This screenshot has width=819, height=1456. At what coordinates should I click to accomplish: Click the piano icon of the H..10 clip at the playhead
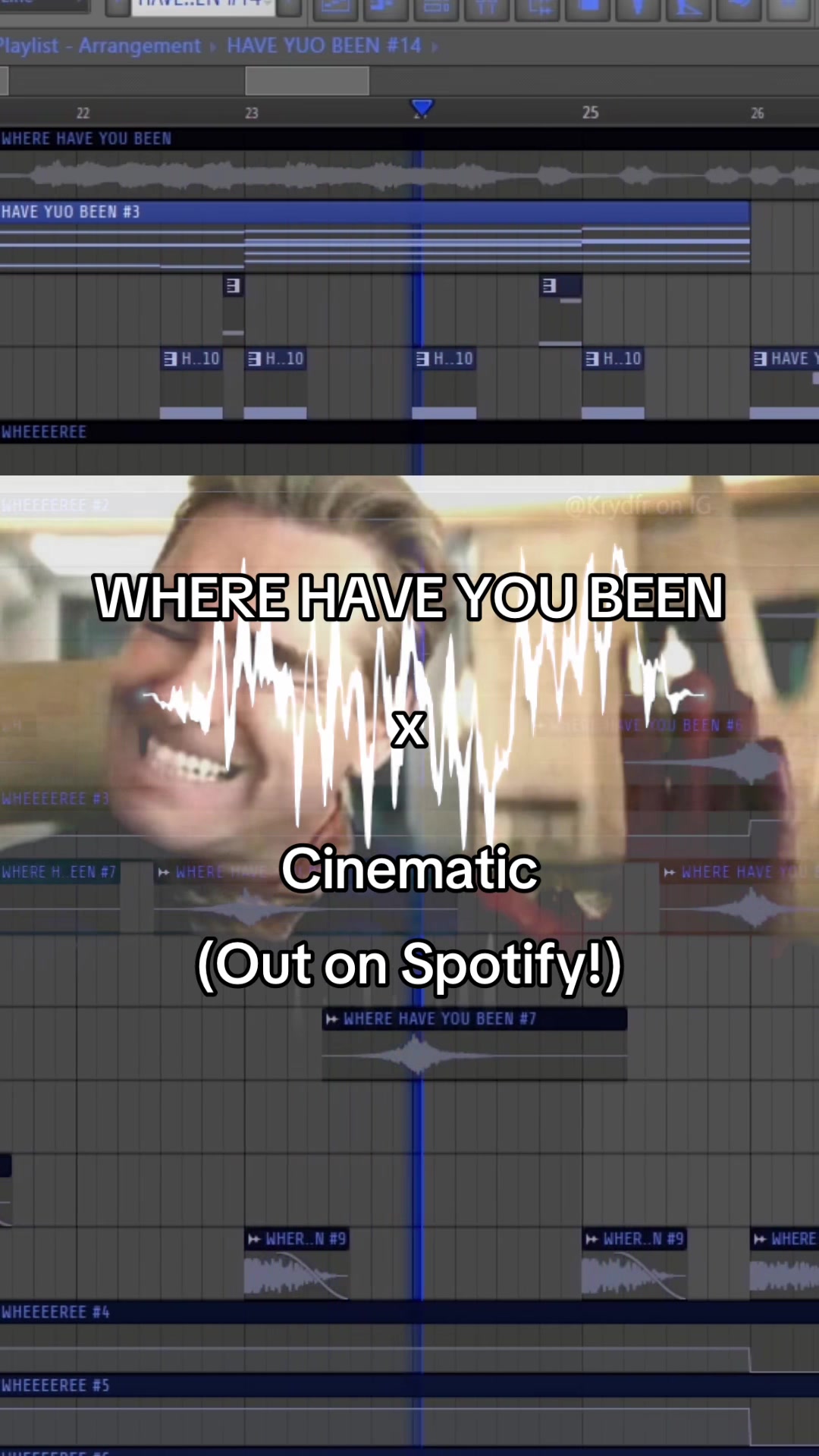(422, 359)
